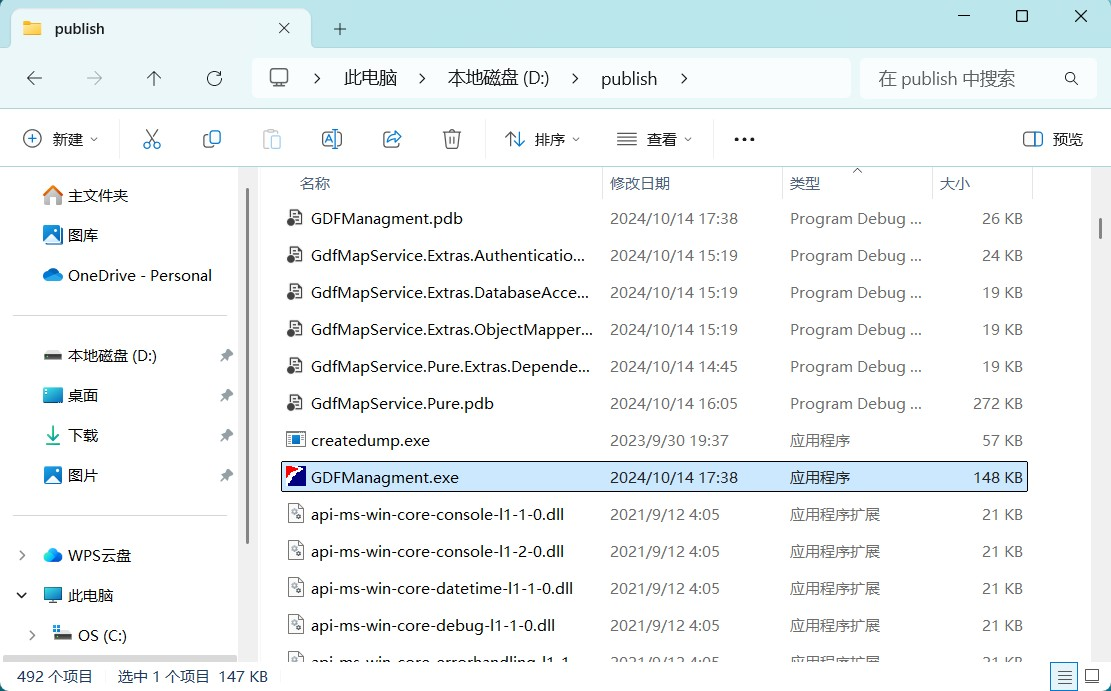Switch to large thumbnails view in status bar
Viewport: 1111px width, 691px height.
(x=1092, y=676)
